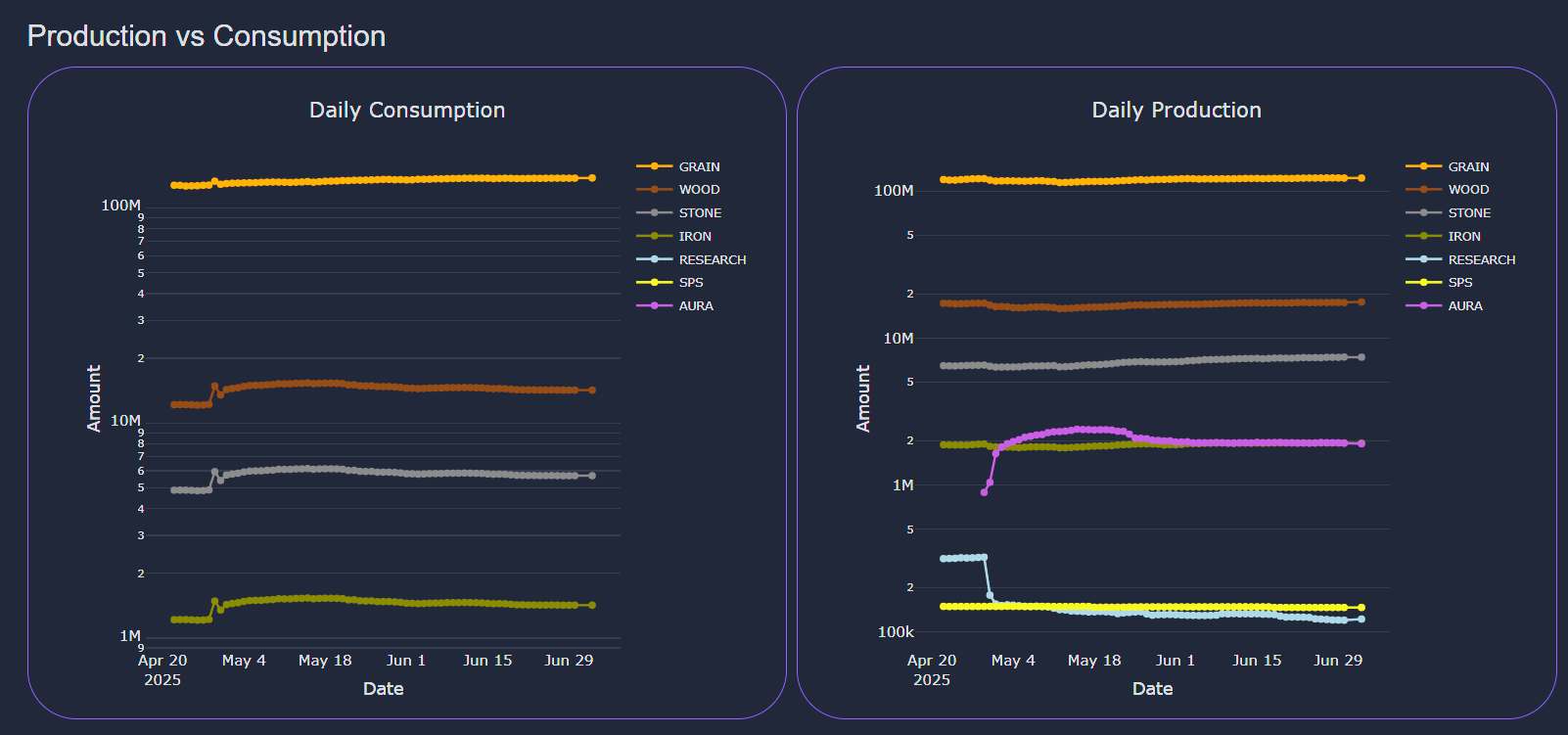Click the Daily Consumption chart title
The height and width of the screenshot is (735, 1568).
point(407,110)
